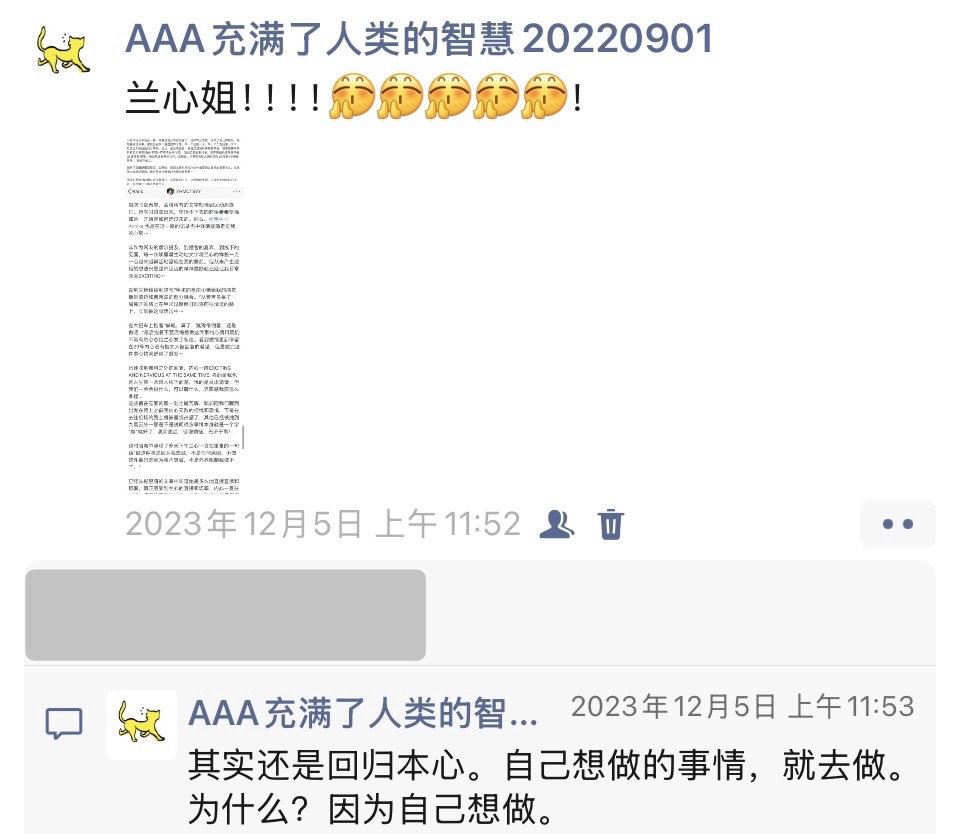Tap the first blushing emoji in post

coord(352,96)
